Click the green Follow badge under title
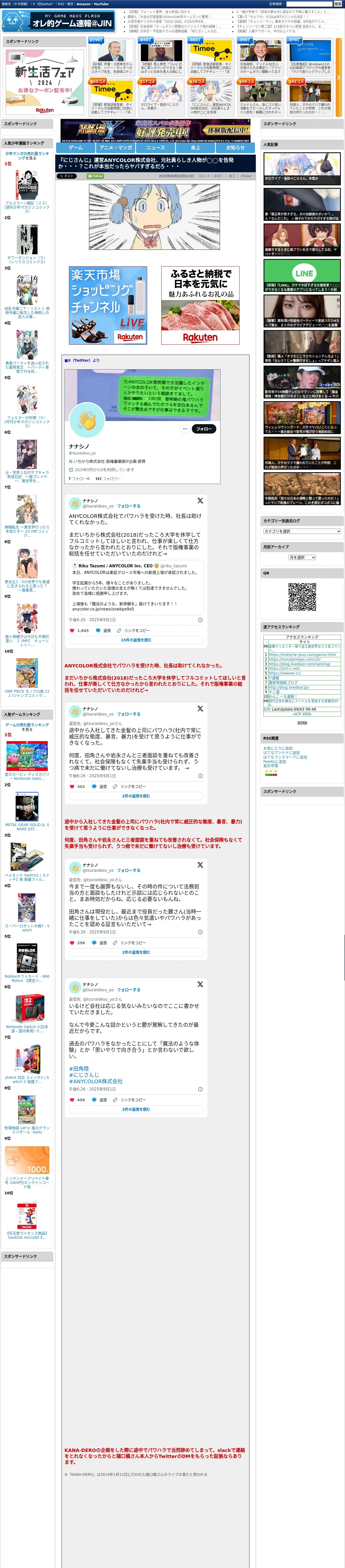Viewport: 345px width, 1568px height. tap(95, 176)
